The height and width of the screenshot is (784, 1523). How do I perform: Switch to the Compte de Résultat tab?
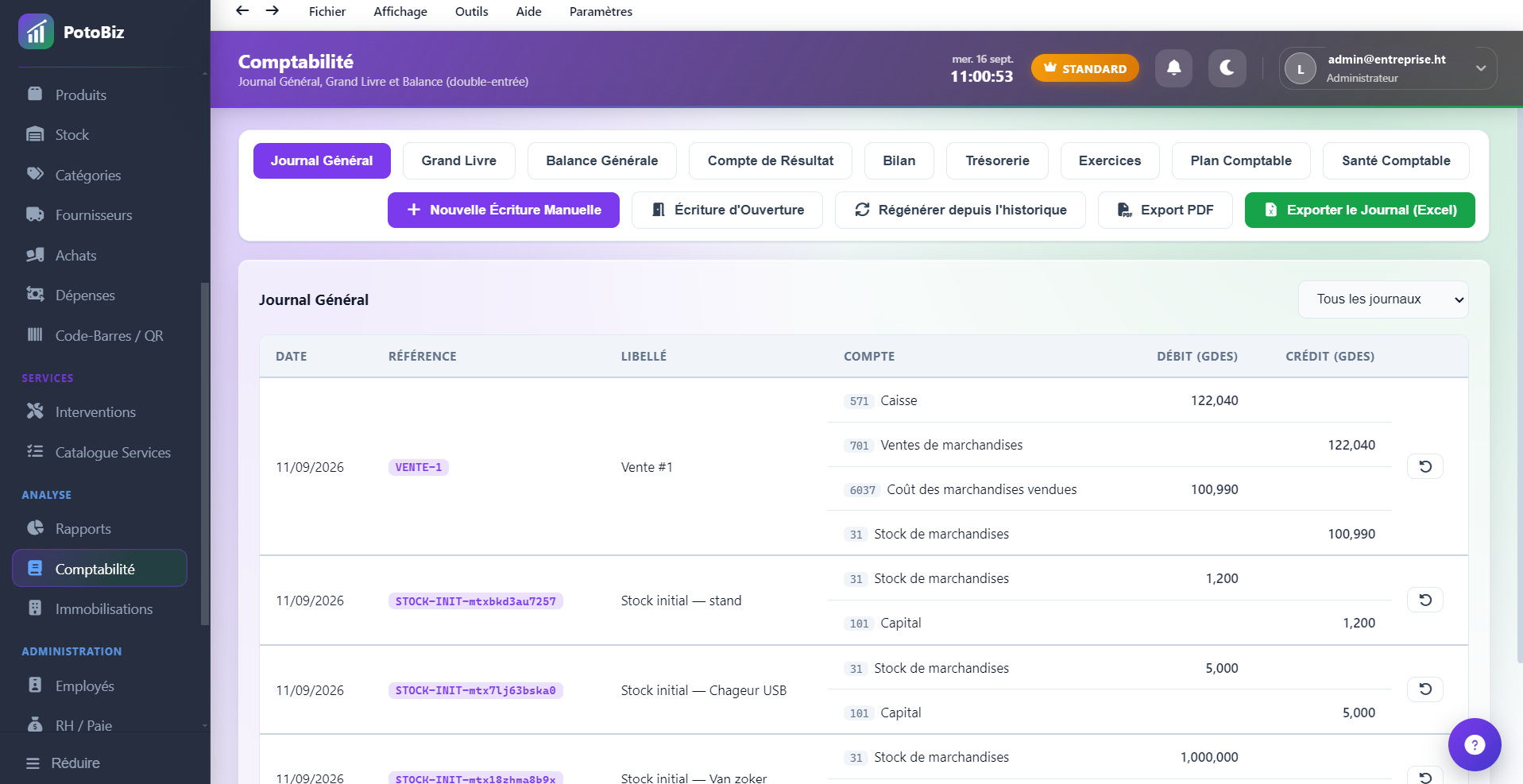pos(770,160)
